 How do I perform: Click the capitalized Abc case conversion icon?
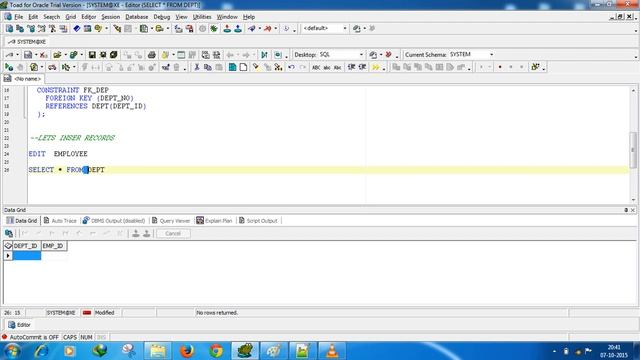pyautogui.click(x=337, y=67)
